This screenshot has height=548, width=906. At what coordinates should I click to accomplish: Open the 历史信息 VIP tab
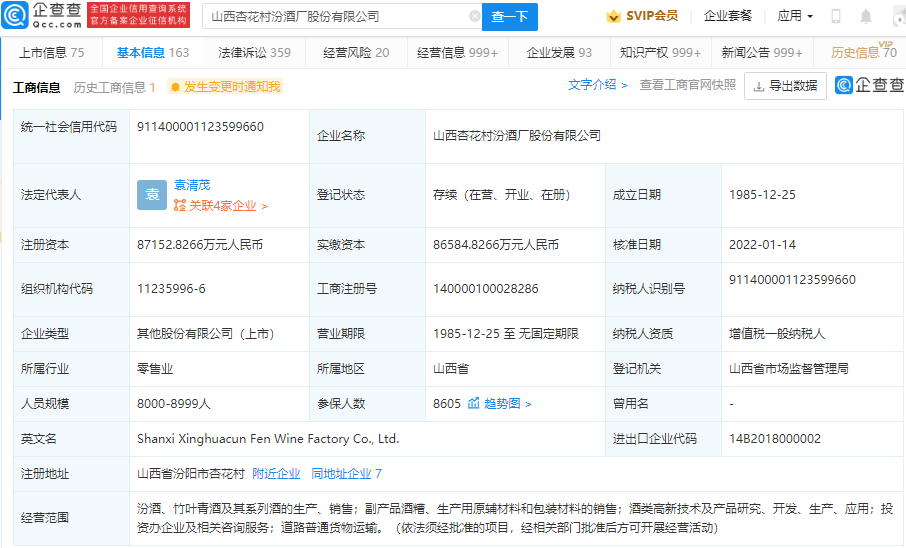864,51
